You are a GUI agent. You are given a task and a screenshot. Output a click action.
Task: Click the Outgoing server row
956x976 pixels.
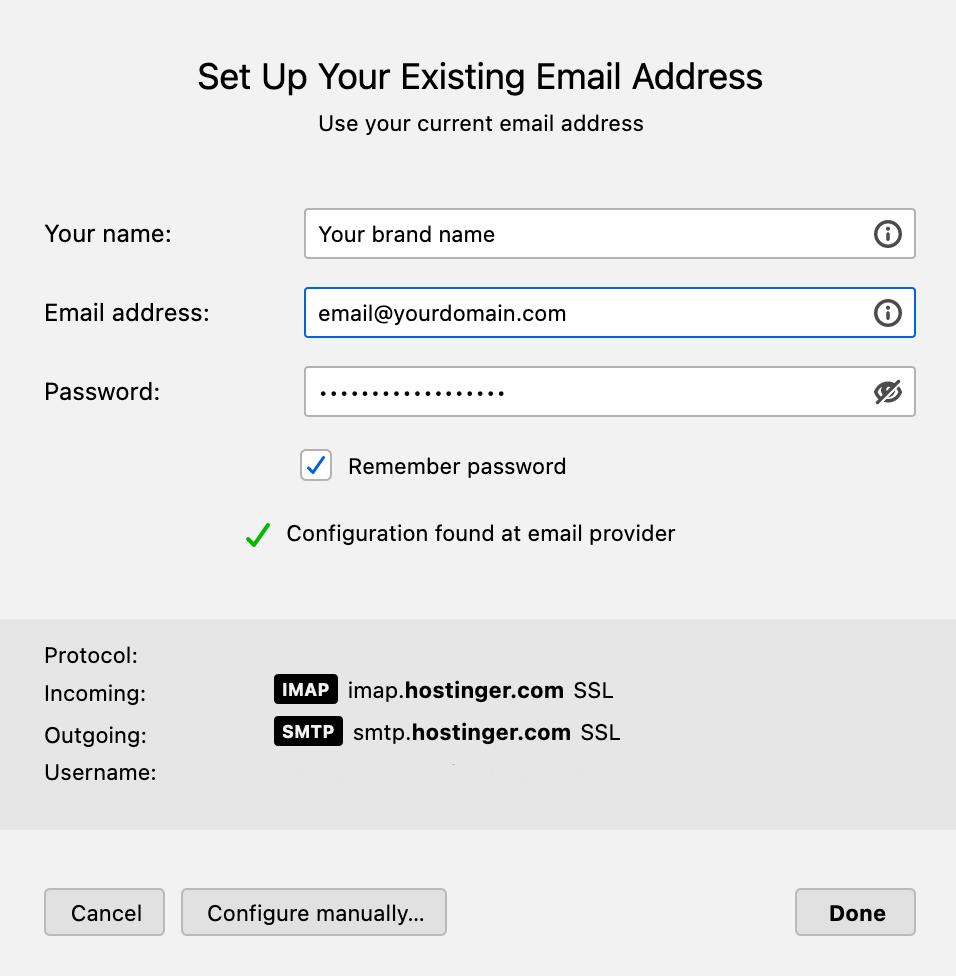[x=94, y=735]
